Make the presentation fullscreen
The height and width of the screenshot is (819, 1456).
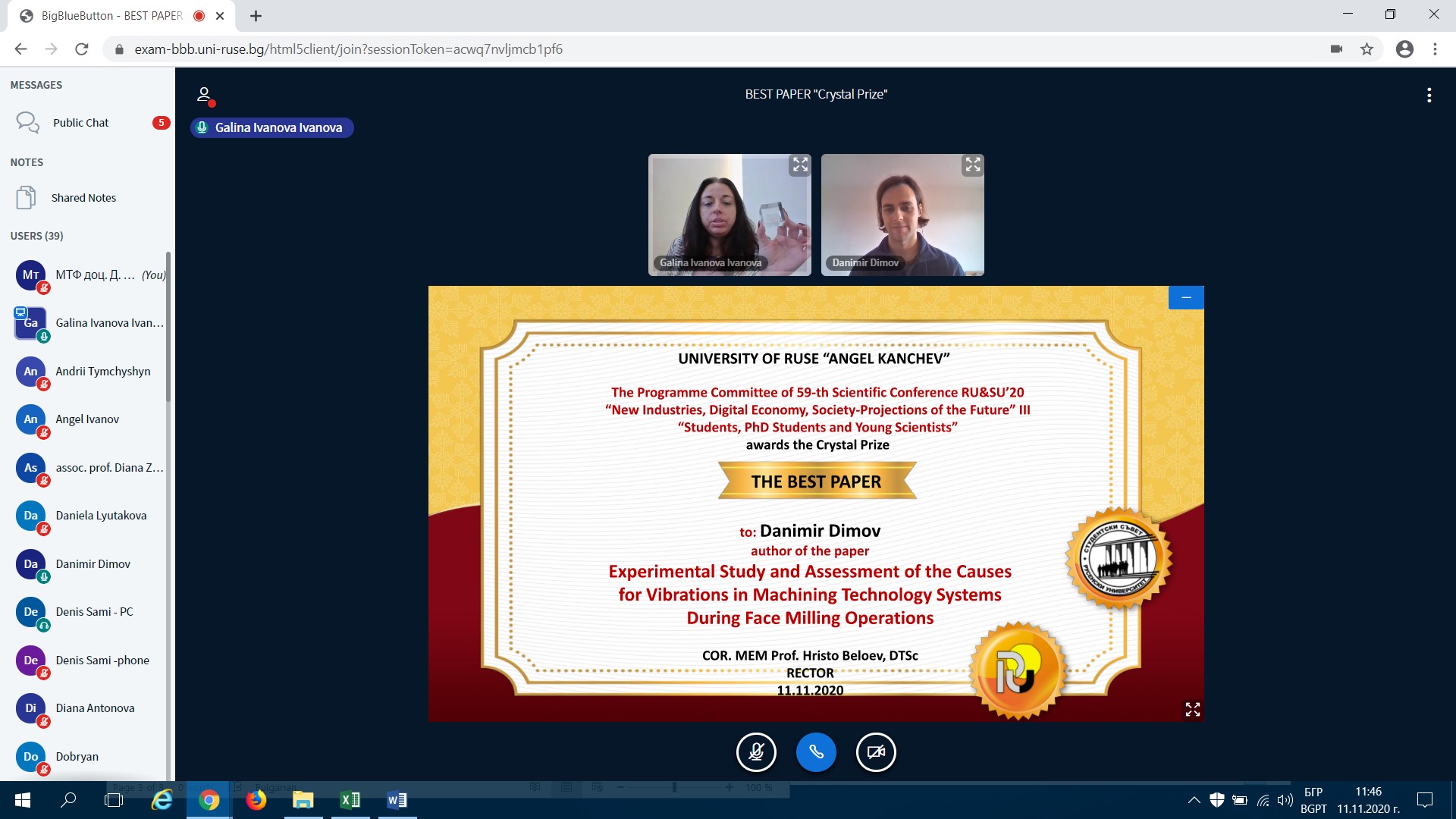coord(1192,709)
